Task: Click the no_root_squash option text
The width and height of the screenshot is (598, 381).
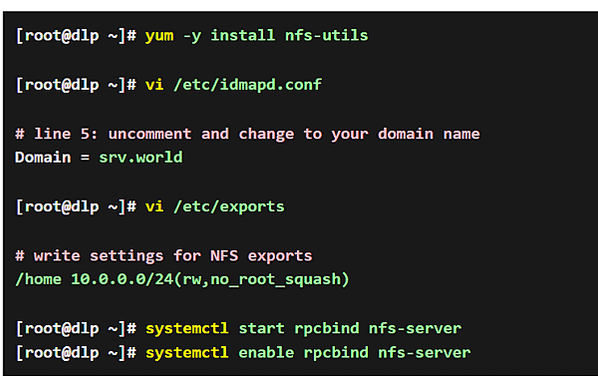Action: [x=276, y=280]
